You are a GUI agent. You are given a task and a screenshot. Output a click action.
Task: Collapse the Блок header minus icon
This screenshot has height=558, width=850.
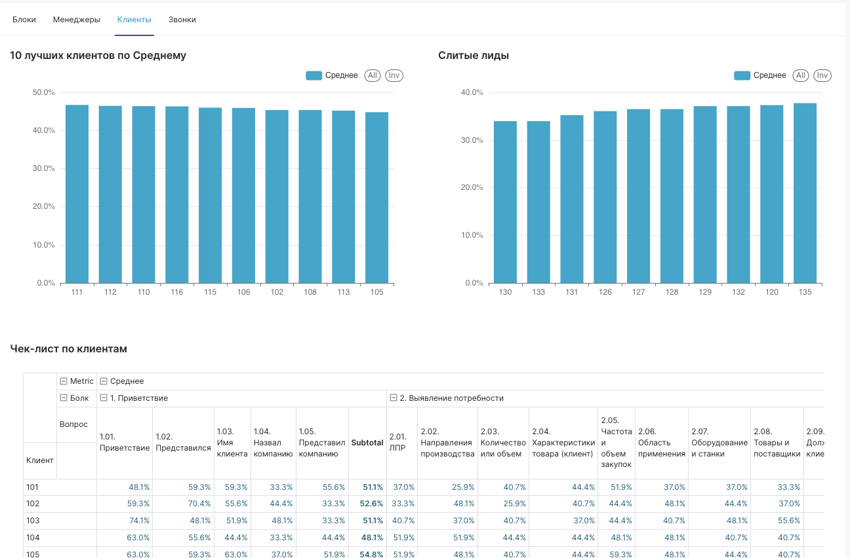coord(64,398)
